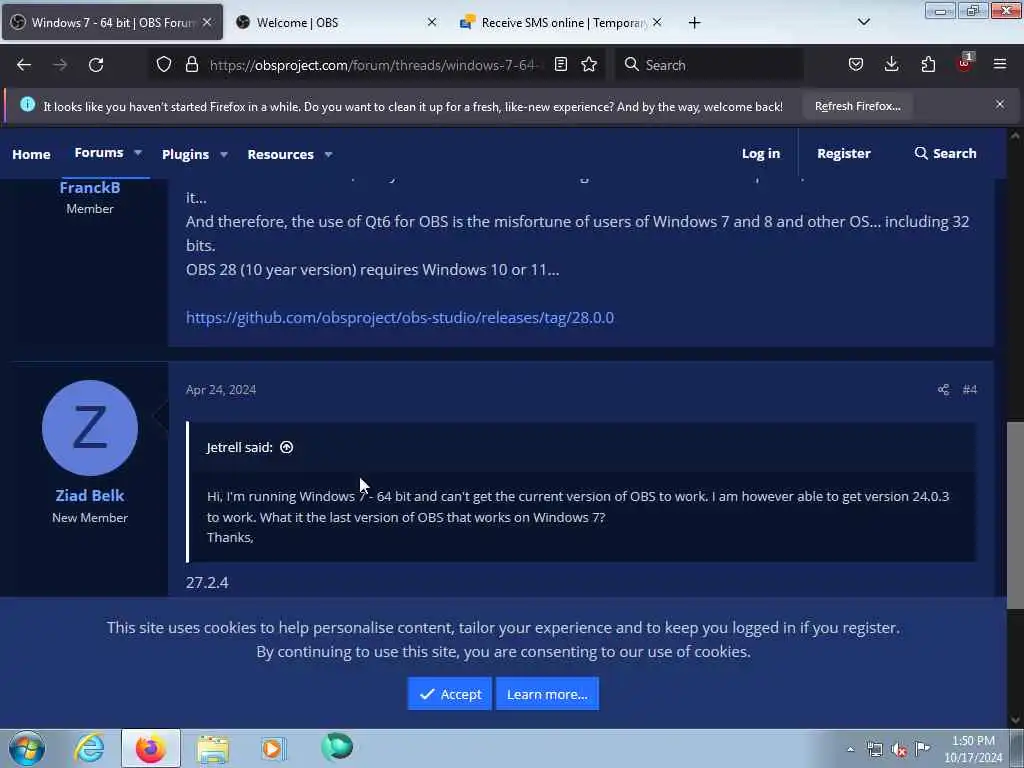Click the Log in link
The image size is (1024, 768).
761,153
